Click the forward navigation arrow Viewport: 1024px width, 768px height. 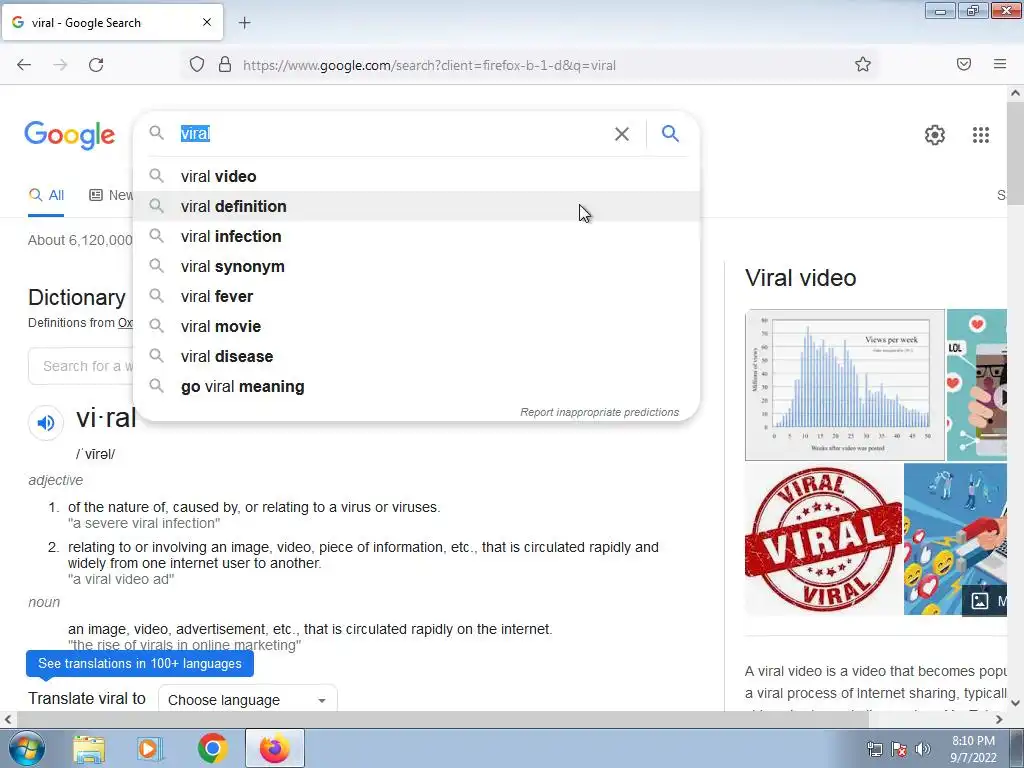coord(60,65)
